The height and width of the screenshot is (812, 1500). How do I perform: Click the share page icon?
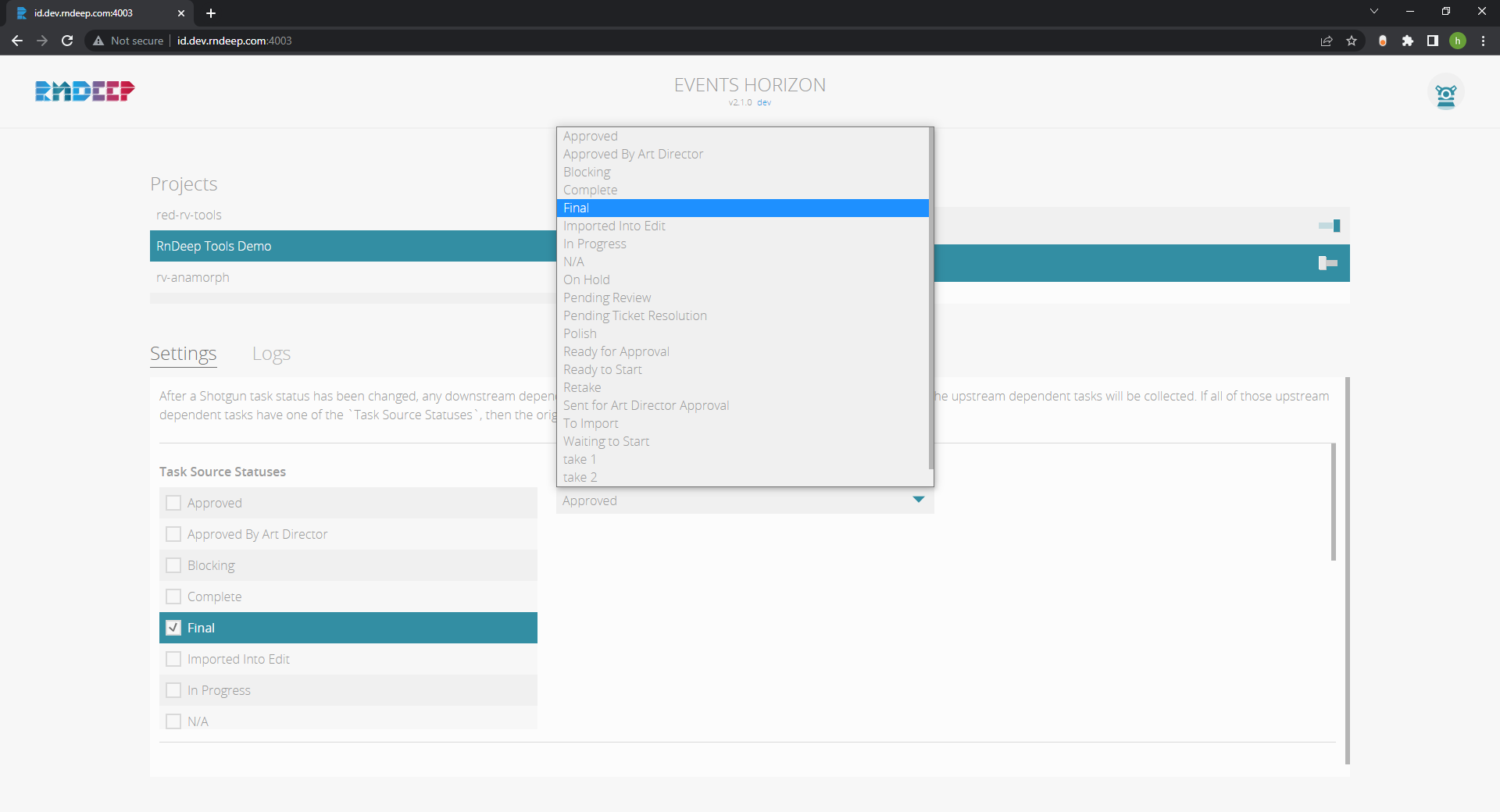pyautogui.click(x=1327, y=41)
